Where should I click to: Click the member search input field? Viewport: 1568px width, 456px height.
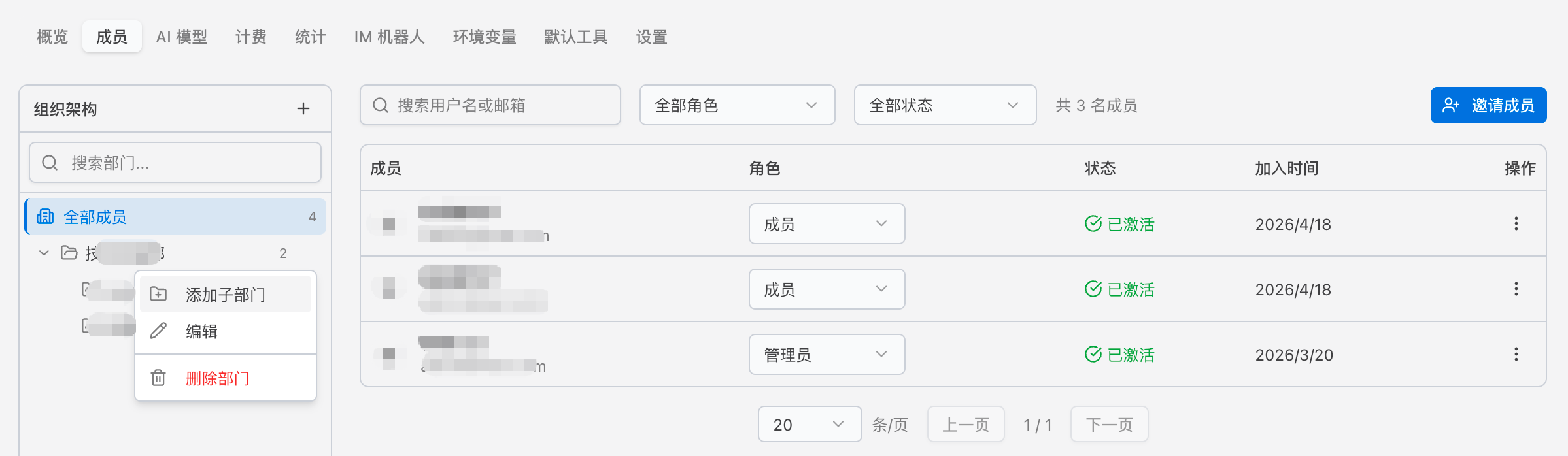click(490, 105)
